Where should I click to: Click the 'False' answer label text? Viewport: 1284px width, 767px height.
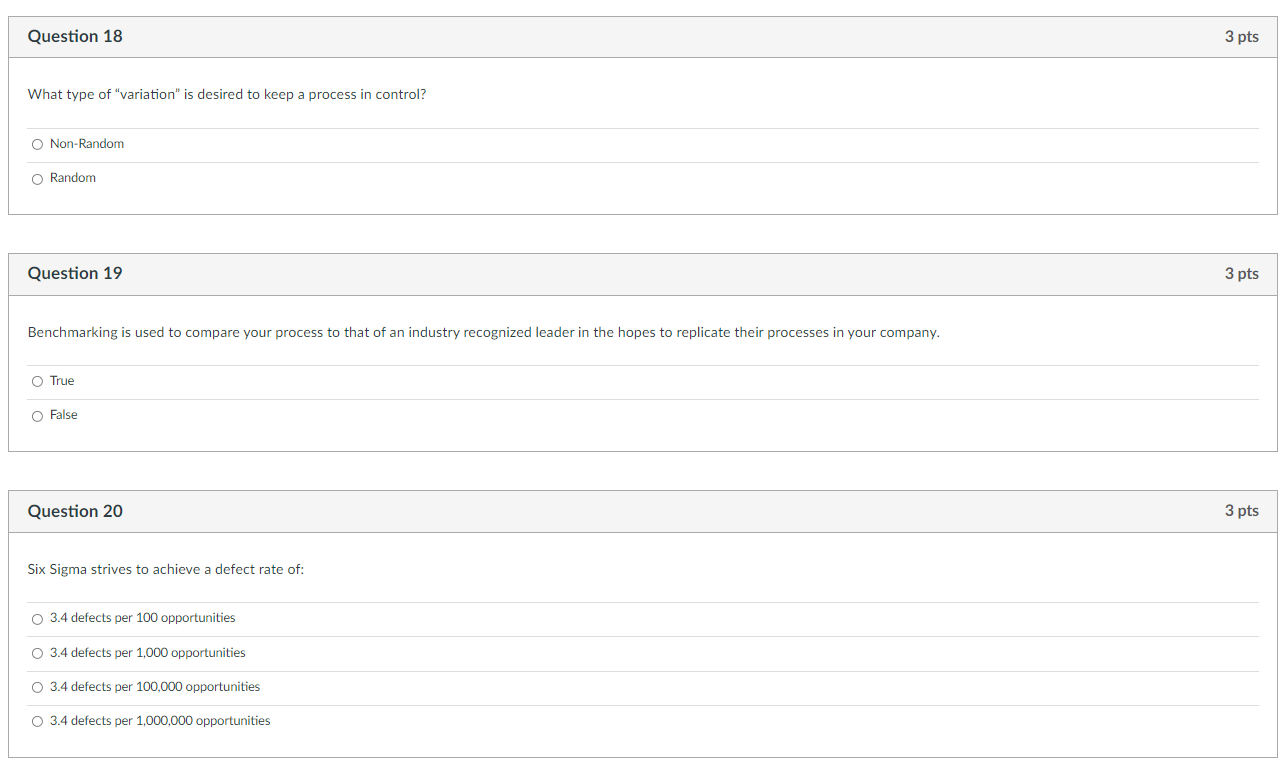click(64, 415)
